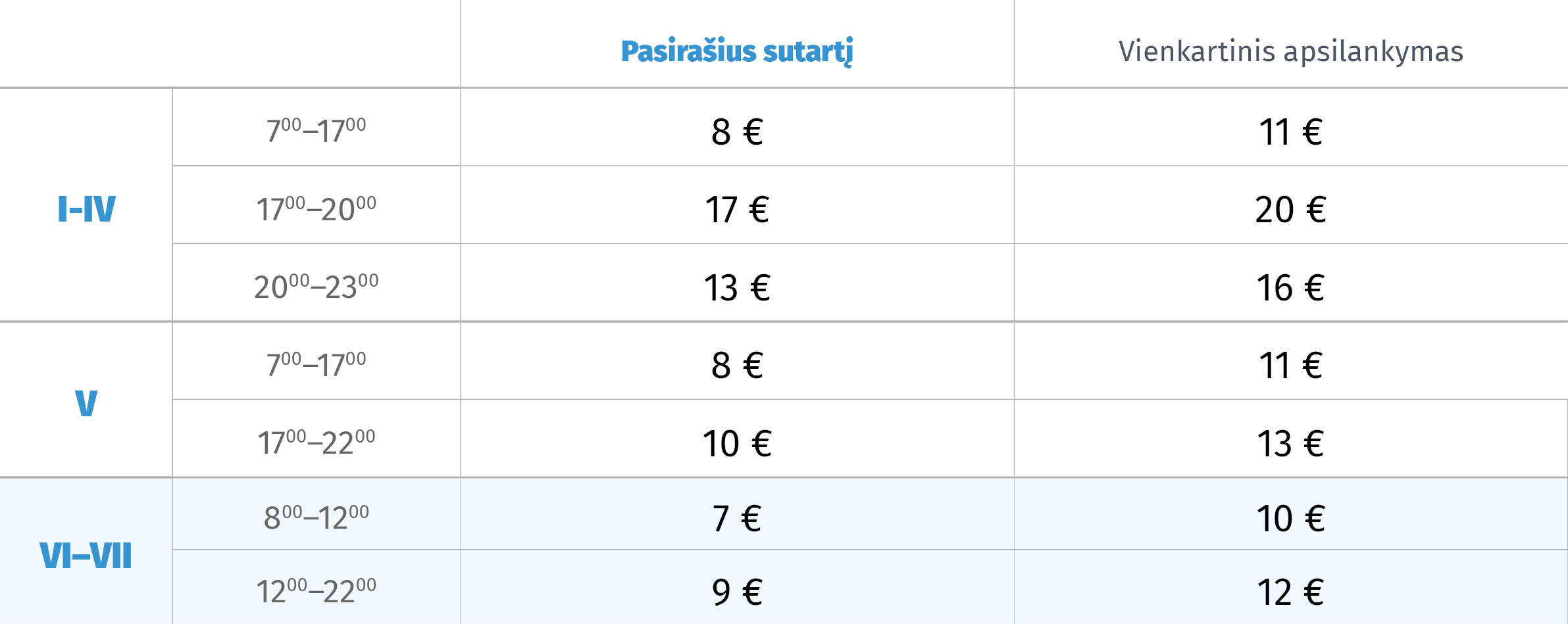Click the 17:00–20:00 time slot

pyautogui.click(x=316, y=208)
